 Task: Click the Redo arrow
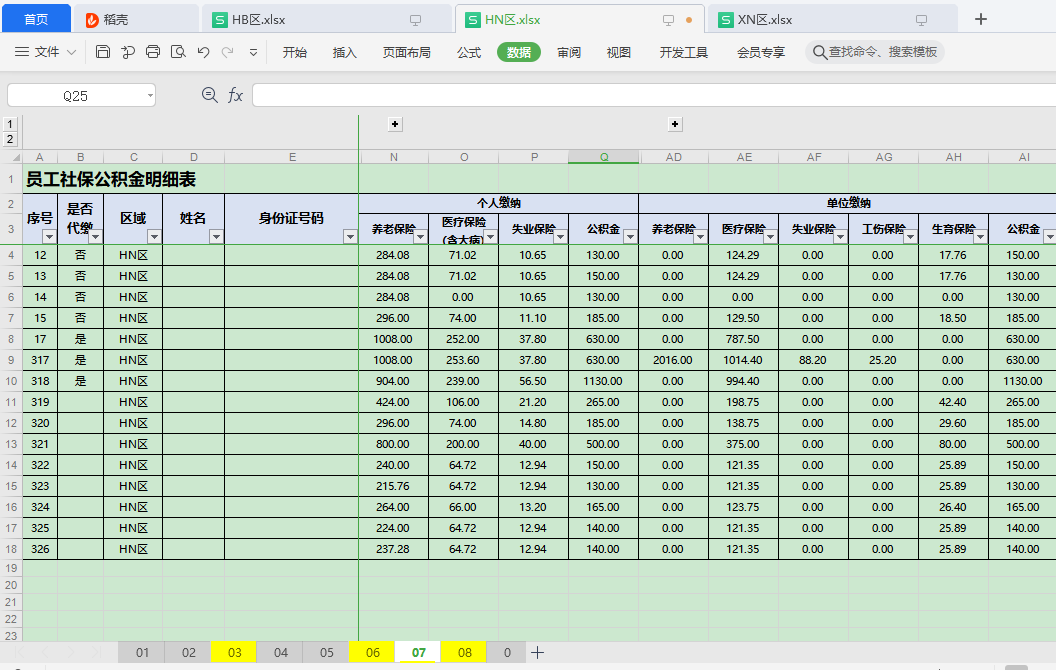[228, 52]
